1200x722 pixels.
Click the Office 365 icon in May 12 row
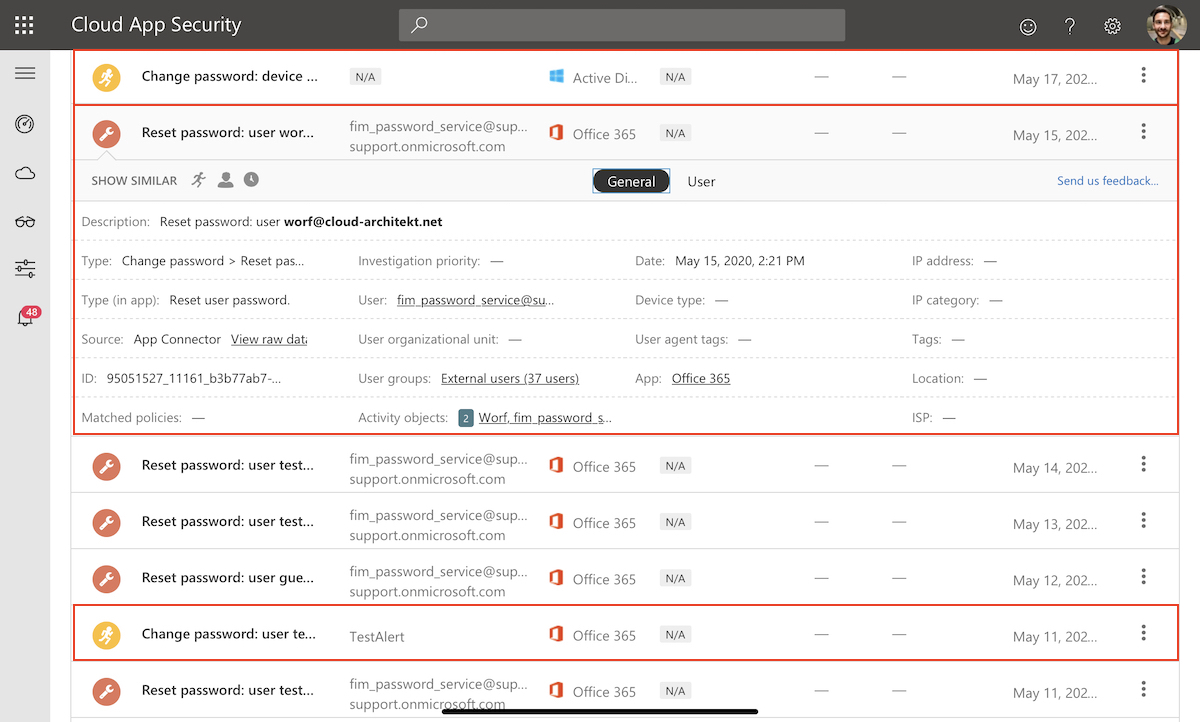click(557, 577)
